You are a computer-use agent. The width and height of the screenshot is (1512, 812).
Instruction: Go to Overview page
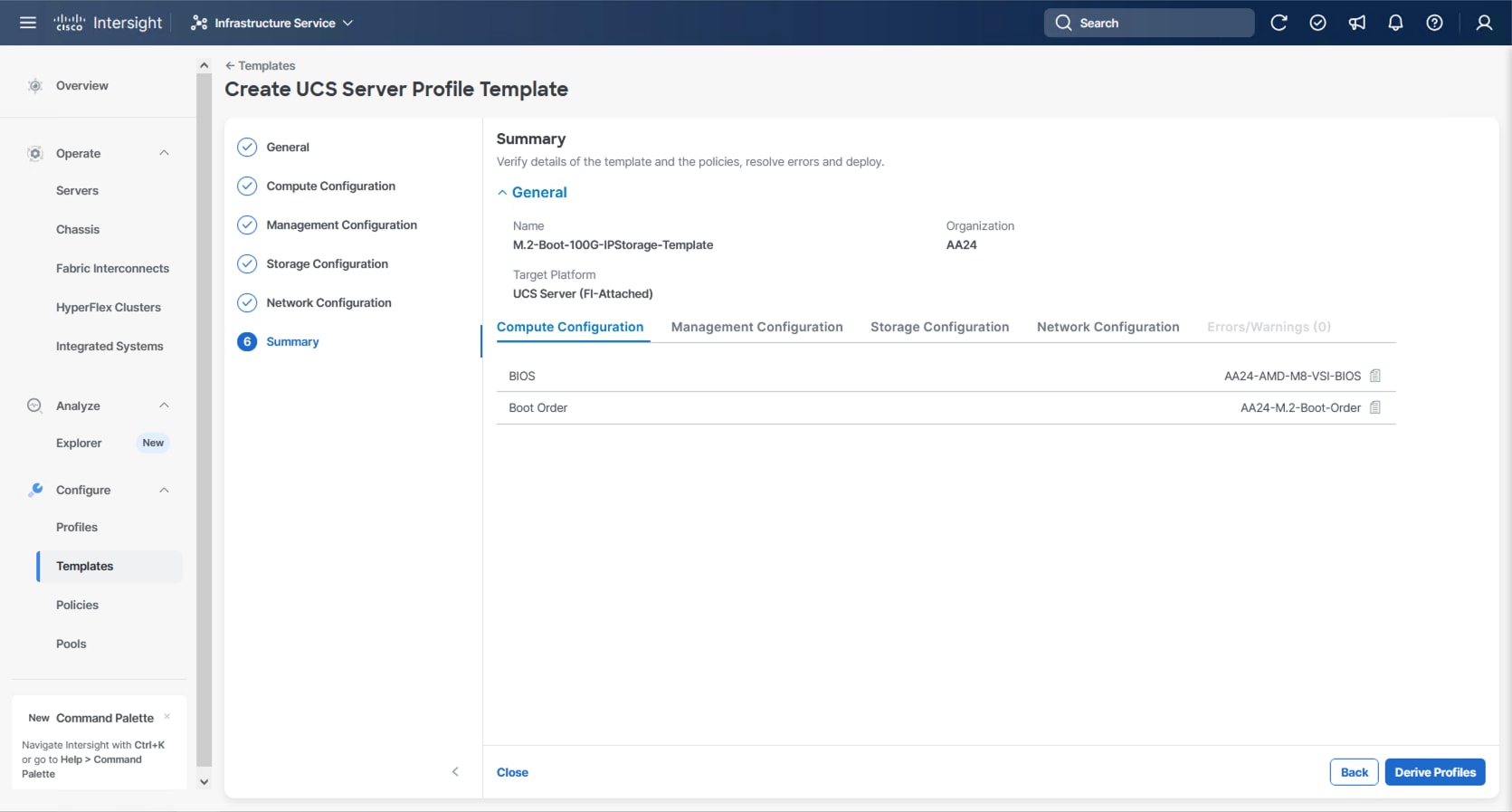82,86
